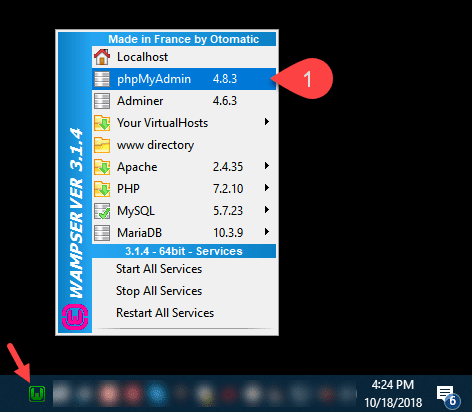Click the green WampServer tray icon

37,394
